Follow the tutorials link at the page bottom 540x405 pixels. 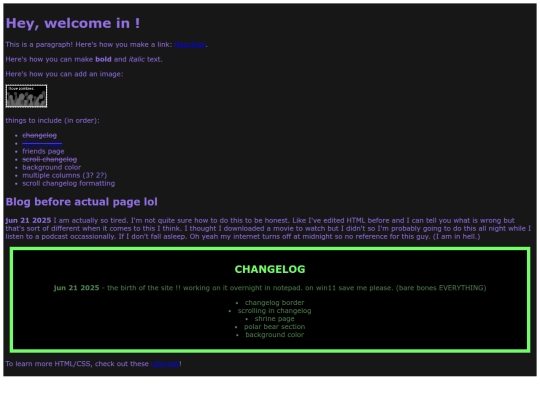click(x=165, y=364)
